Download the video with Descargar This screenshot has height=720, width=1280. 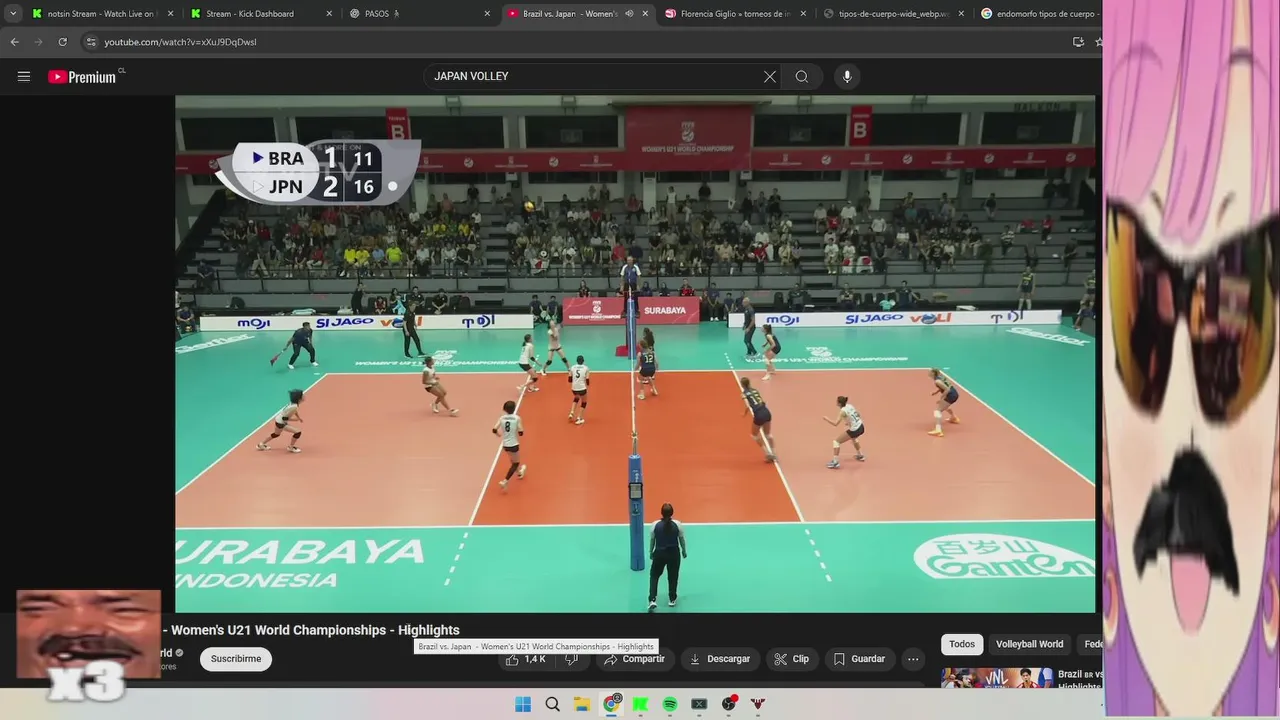[x=720, y=659]
